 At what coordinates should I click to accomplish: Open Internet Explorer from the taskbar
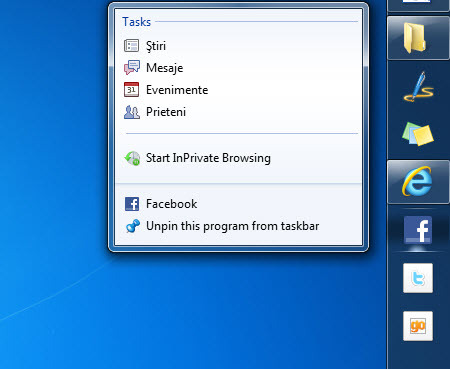pos(418,182)
